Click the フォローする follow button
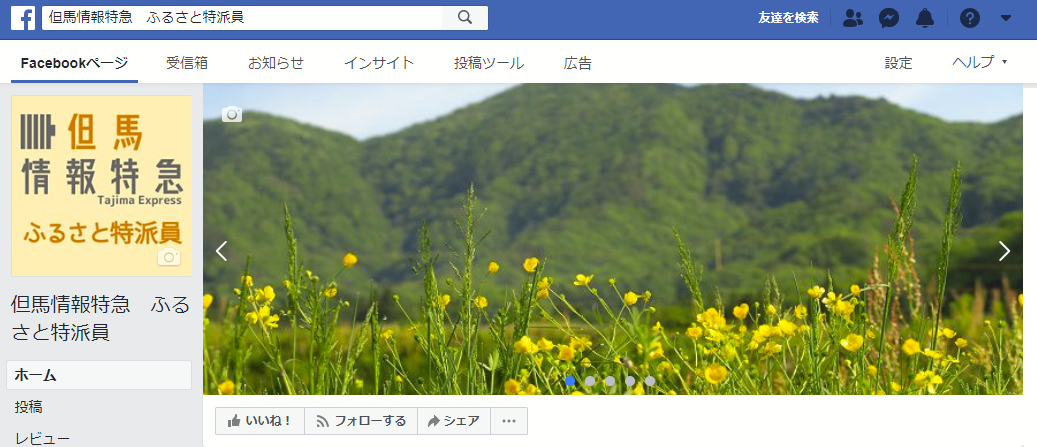This screenshot has width=1037, height=447. pyautogui.click(x=361, y=421)
